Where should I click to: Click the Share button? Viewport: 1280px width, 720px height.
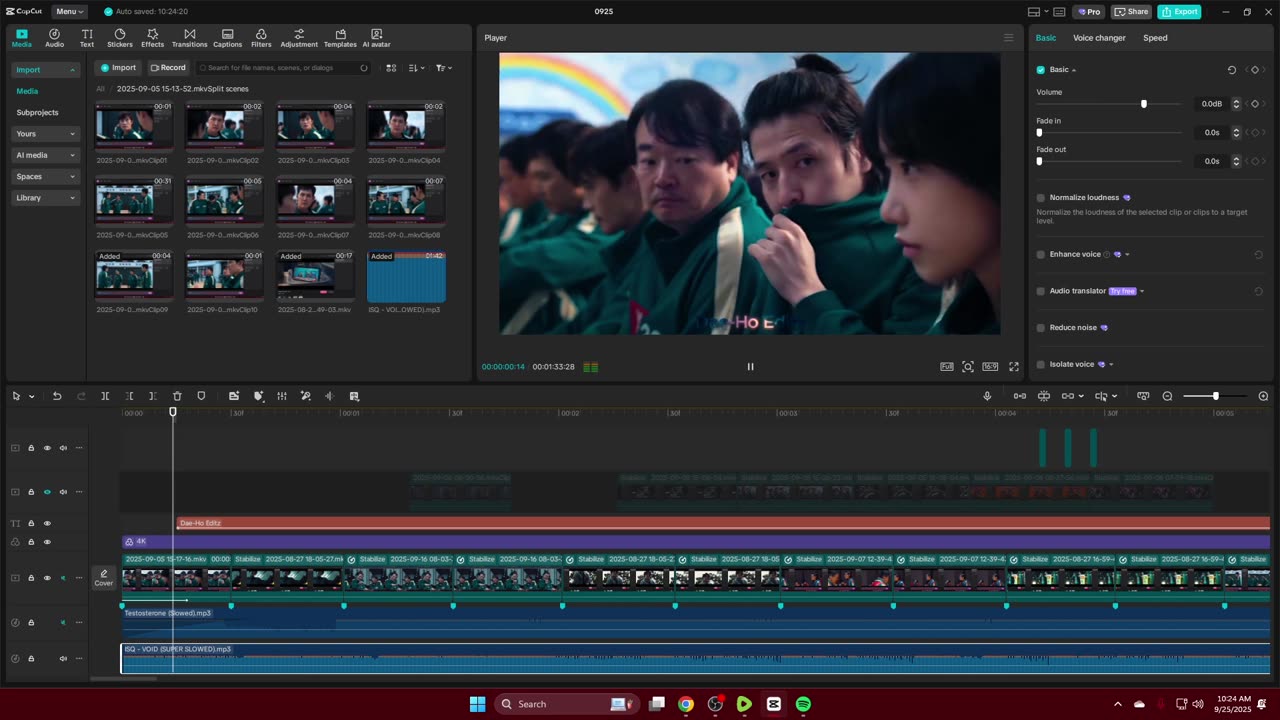(1132, 12)
